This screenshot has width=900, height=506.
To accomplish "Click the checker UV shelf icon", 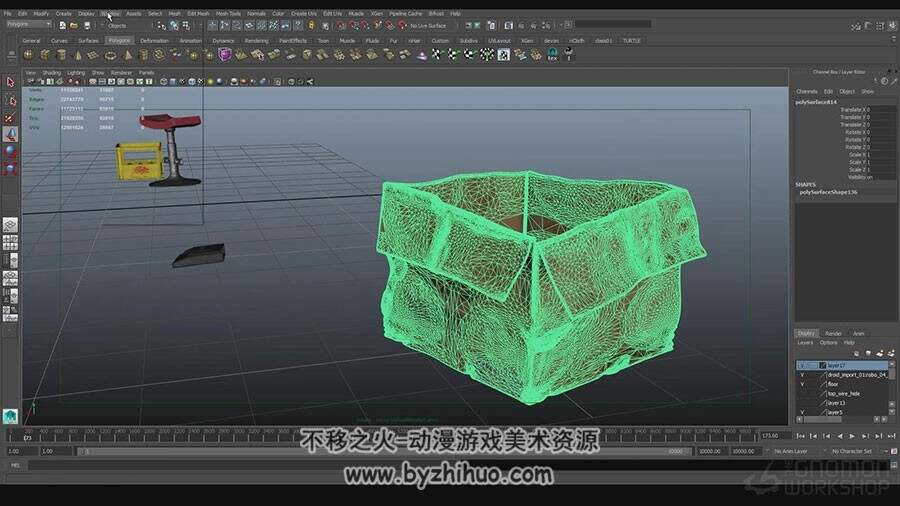I will tap(503, 55).
